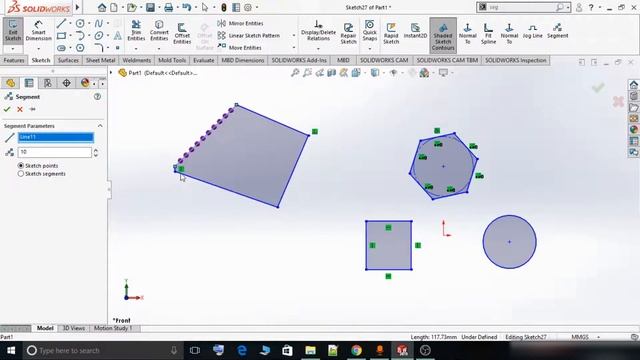Viewport: 640px width, 360px height.
Task: Choose the Sketch points radio option
Action: point(20,166)
